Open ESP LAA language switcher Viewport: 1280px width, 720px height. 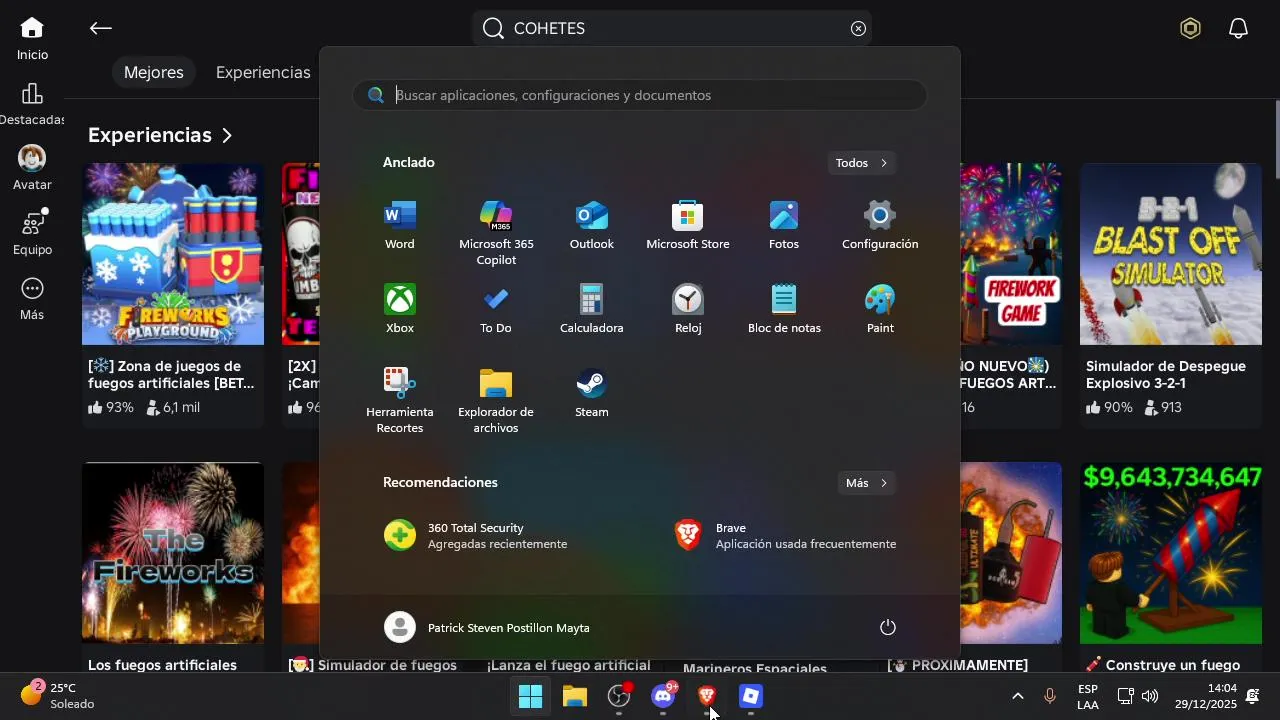pos(1088,696)
